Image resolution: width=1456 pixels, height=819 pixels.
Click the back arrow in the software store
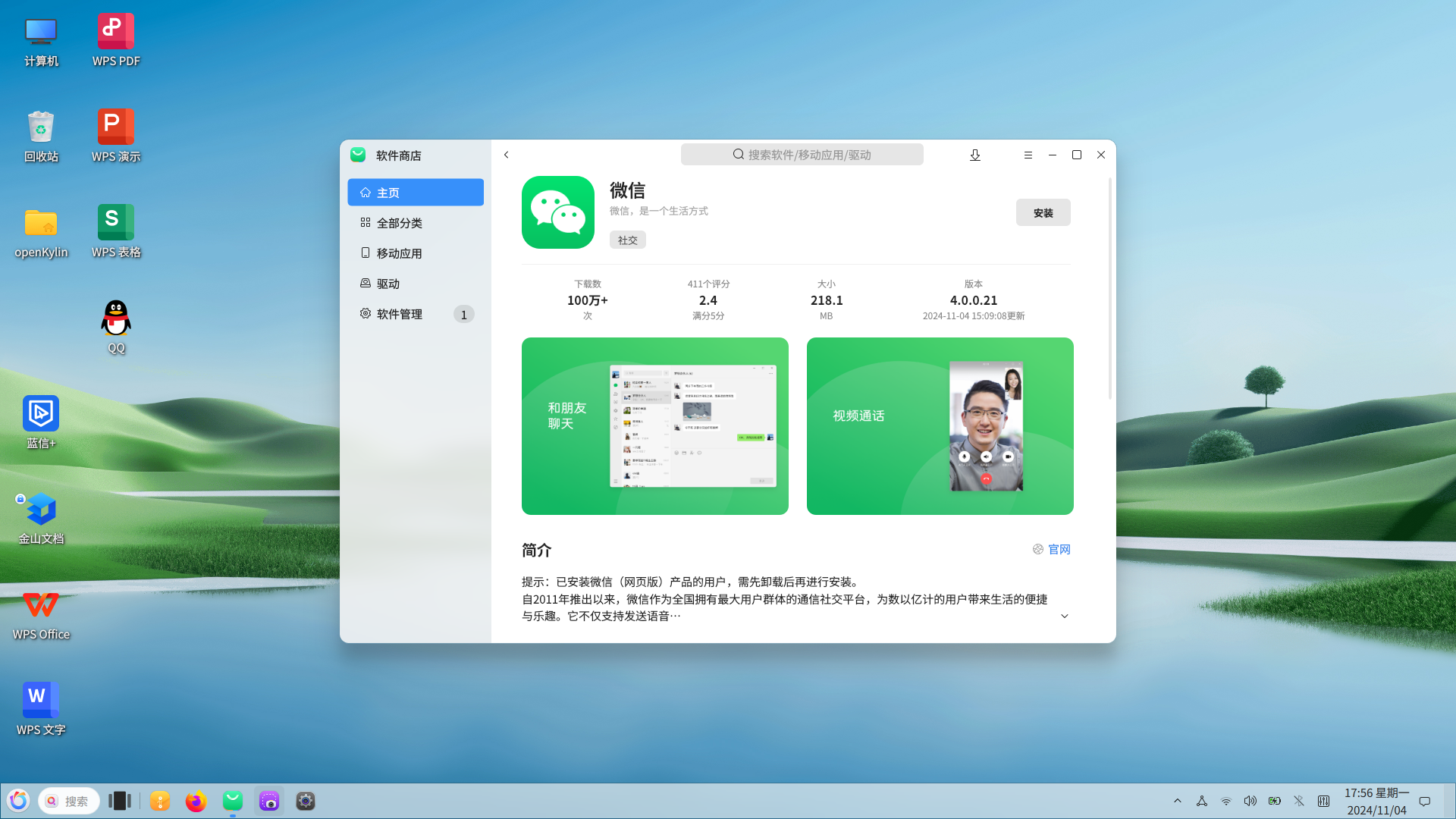tap(507, 155)
